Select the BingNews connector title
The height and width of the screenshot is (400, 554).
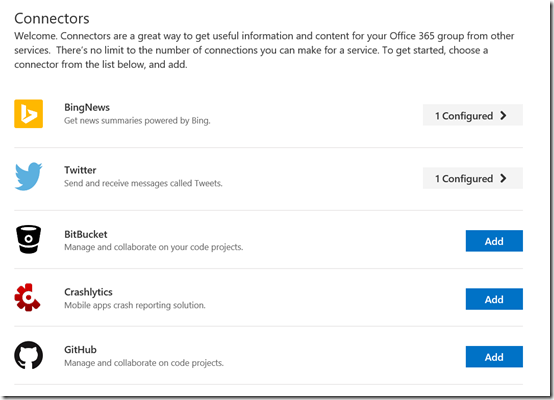(87, 107)
